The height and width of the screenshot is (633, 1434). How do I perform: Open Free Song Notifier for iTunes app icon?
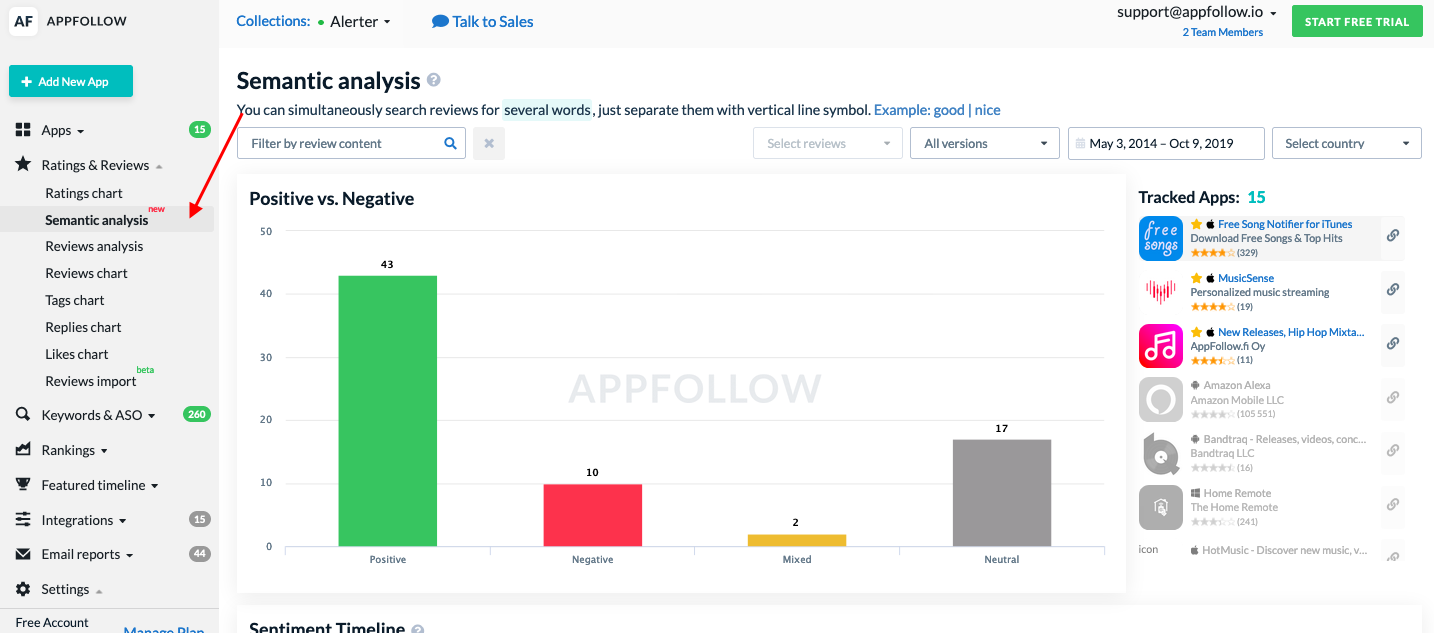pyautogui.click(x=1161, y=239)
